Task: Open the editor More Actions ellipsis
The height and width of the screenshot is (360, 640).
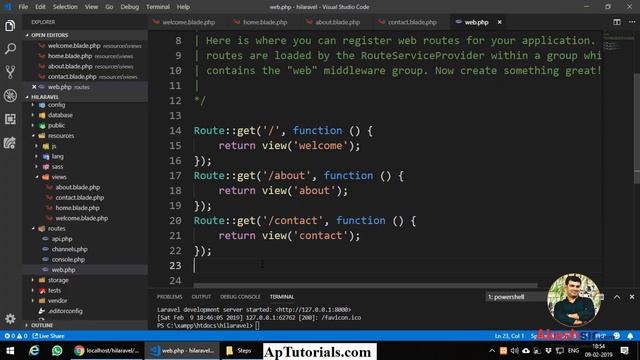Action: click(x=631, y=22)
